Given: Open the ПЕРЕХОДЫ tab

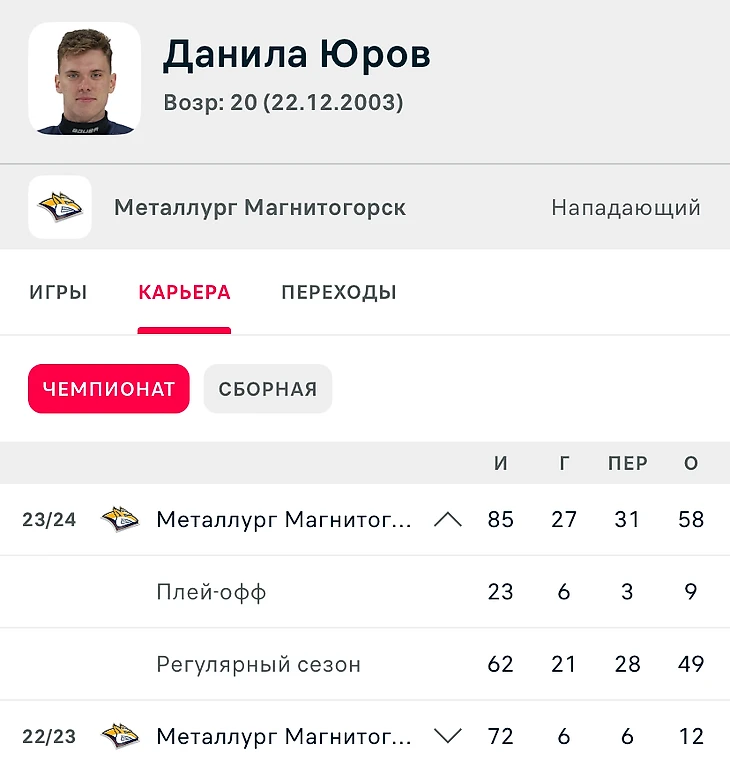Looking at the screenshot, I should point(339,293).
